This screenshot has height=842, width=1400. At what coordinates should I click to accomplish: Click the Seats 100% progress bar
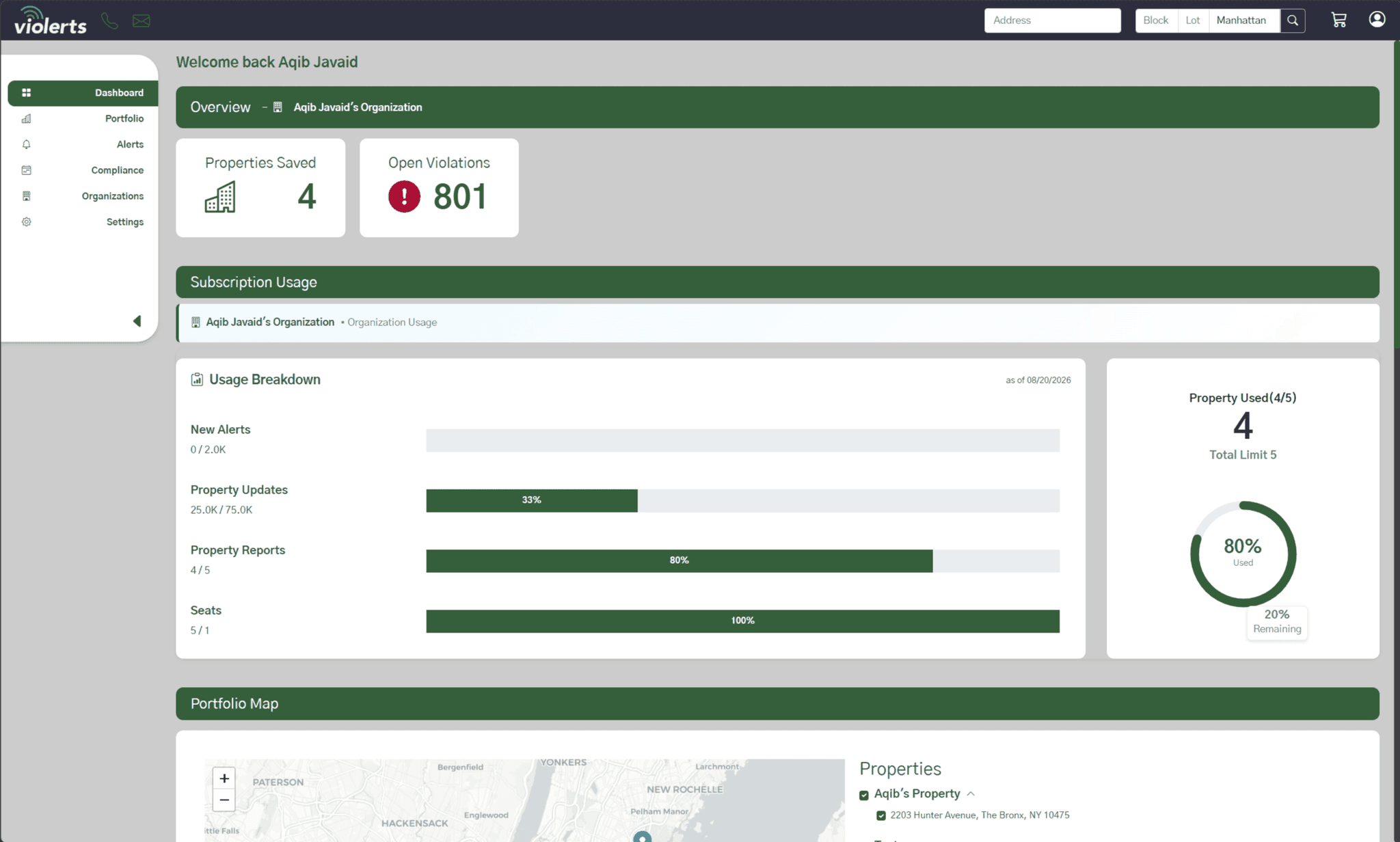pos(742,621)
